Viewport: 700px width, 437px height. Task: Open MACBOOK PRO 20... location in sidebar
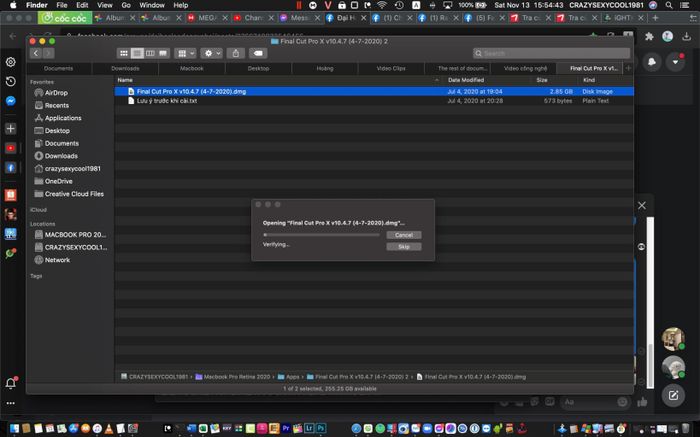pyautogui.click(x=70, y=234)
